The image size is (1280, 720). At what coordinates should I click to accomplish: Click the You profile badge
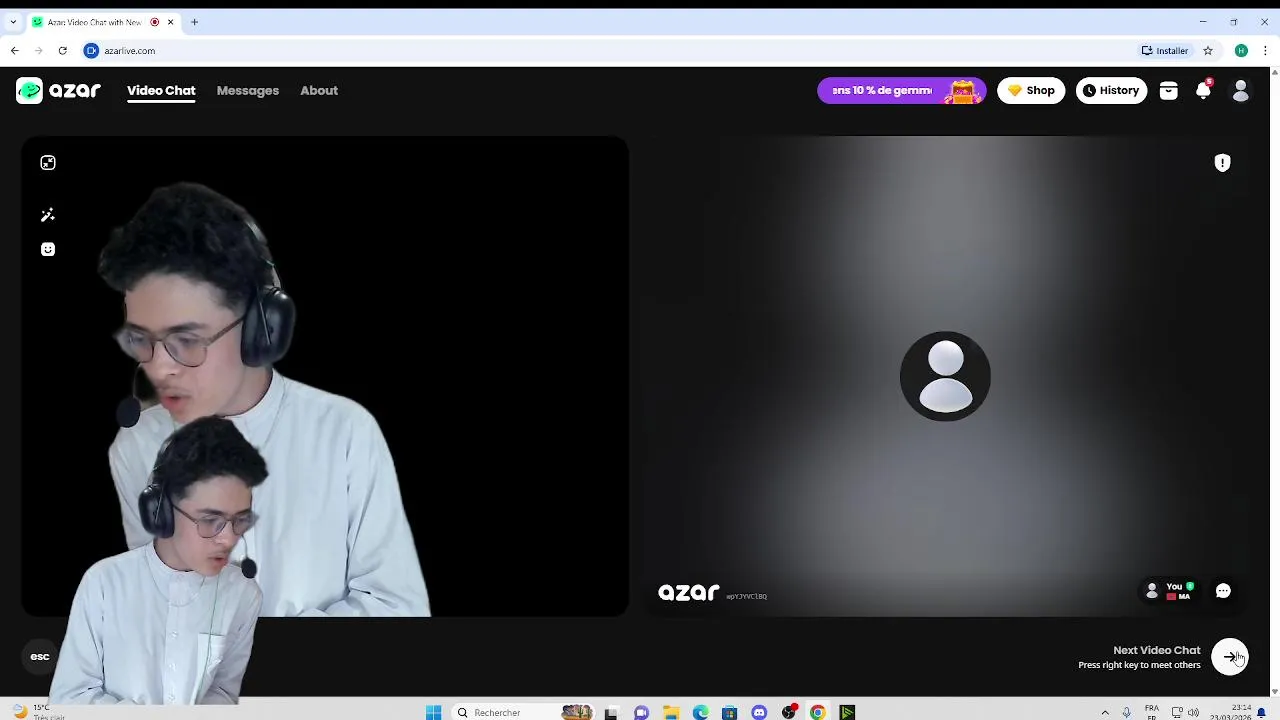(x=1169, y=591)
